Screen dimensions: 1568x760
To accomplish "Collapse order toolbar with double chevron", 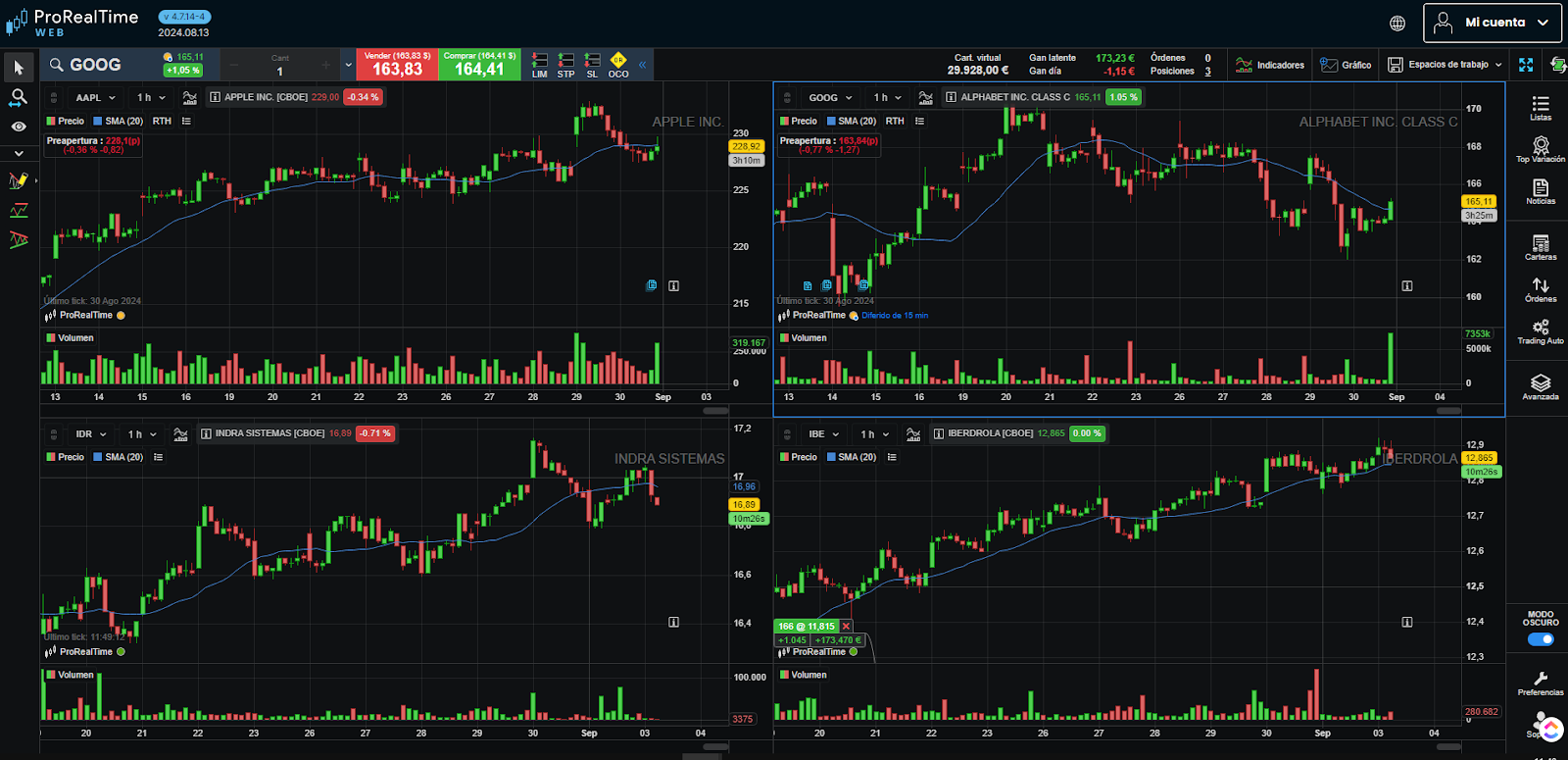I will tap(643, 65).
